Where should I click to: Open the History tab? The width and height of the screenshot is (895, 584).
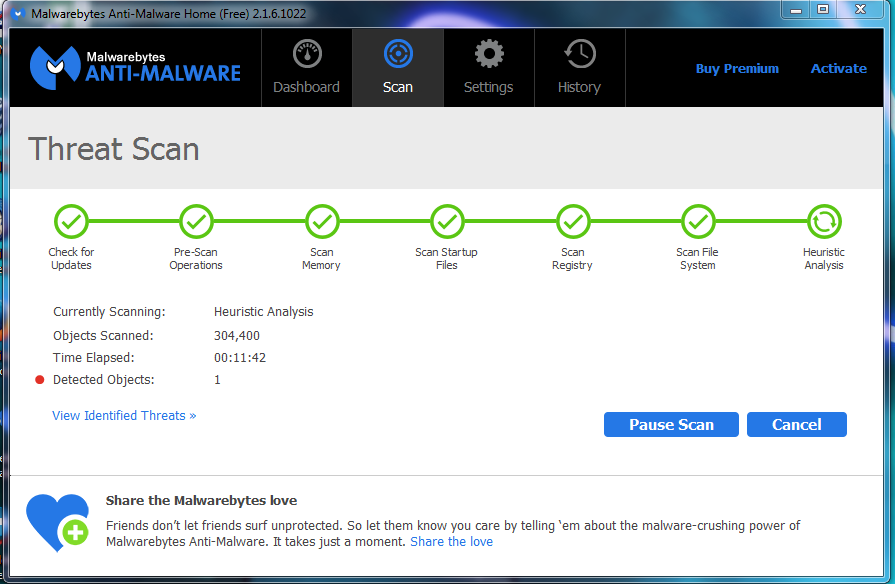579,68
